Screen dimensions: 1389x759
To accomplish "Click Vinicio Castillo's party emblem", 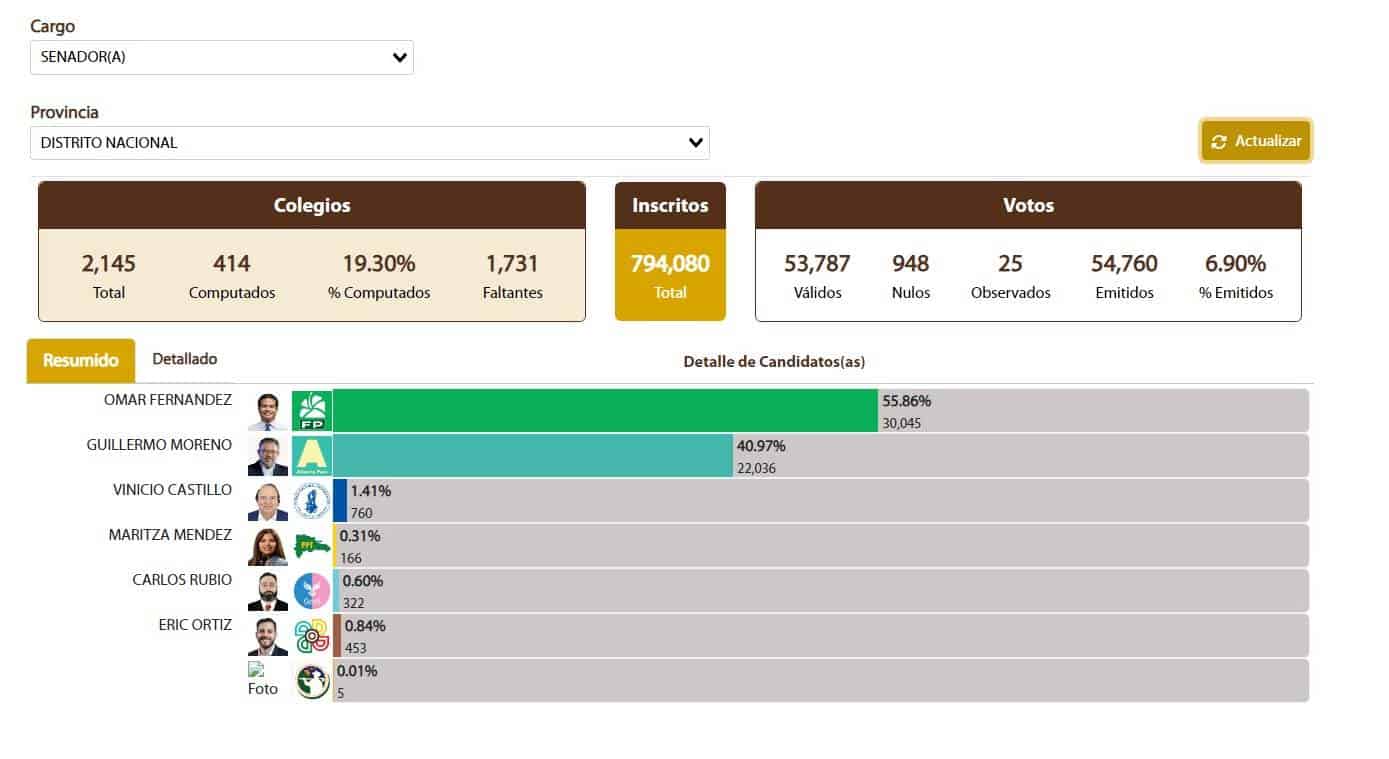I will pyautogui.click(x=311, y=501).
